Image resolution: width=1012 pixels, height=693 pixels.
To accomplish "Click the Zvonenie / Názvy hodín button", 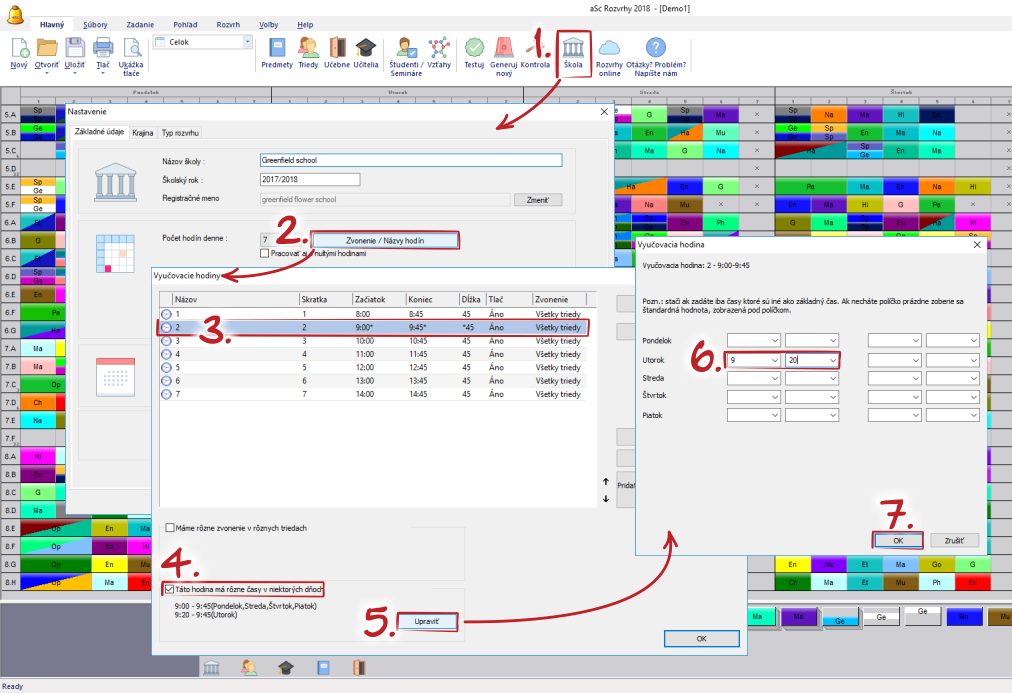I will tap(385, 240).
